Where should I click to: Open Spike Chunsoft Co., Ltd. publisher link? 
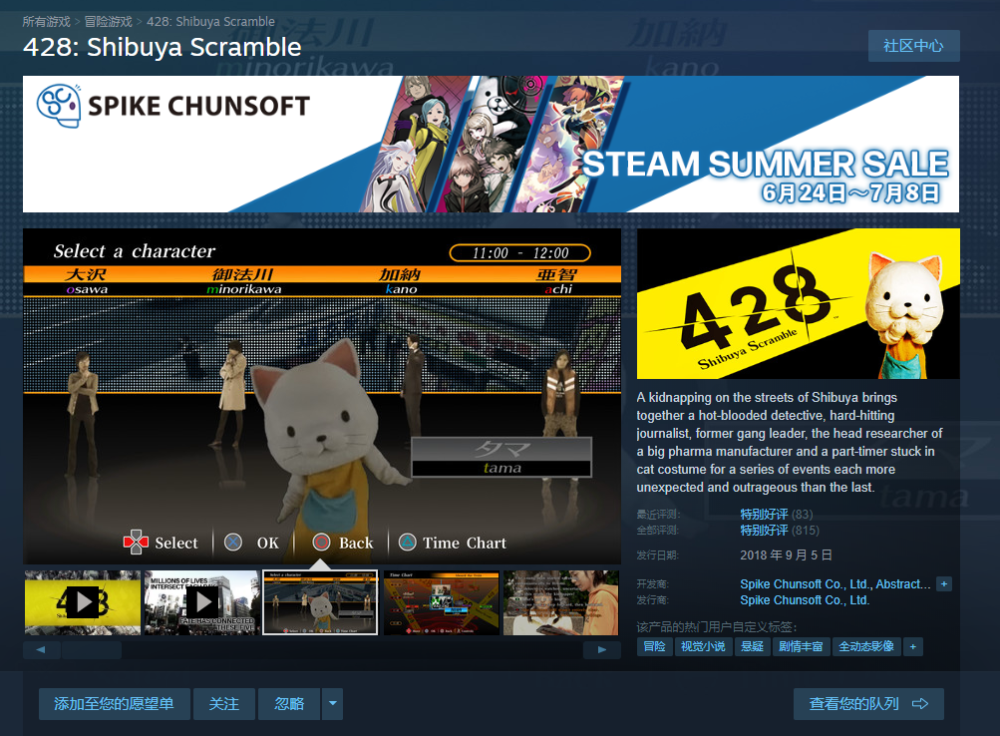coord(804,600)
